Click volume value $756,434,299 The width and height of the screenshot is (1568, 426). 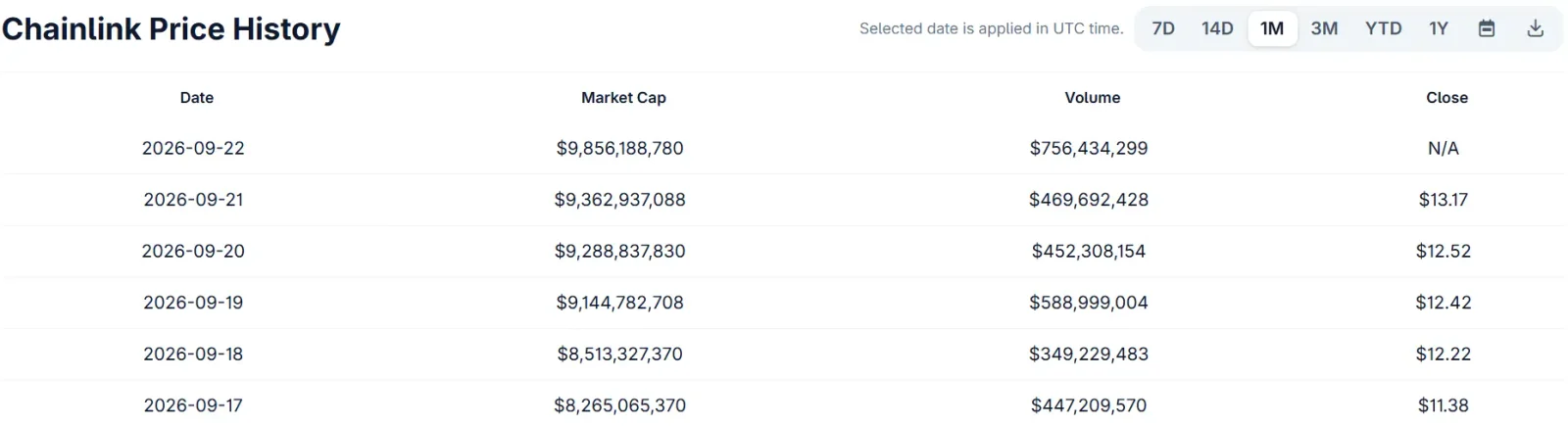[1089, 148]
